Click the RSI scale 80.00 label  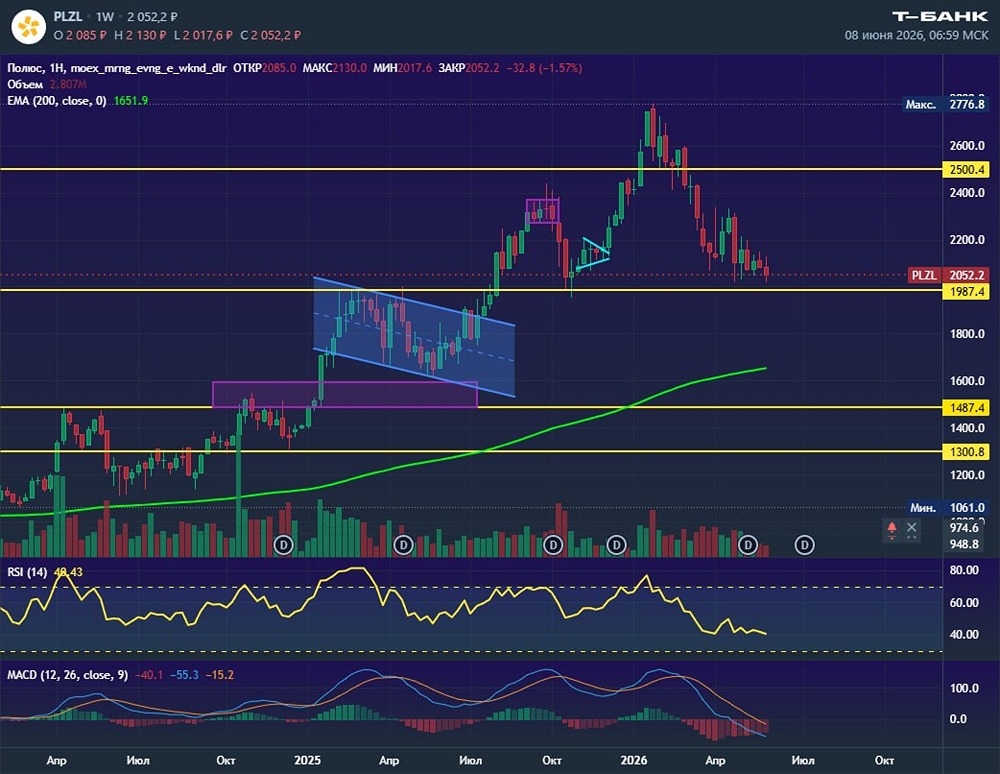tap(964, 570)
